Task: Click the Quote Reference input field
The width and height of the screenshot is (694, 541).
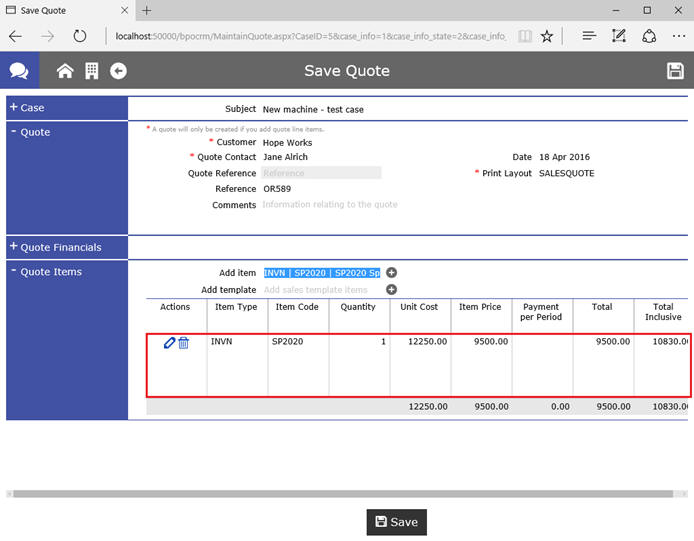Action: point(320,173)
